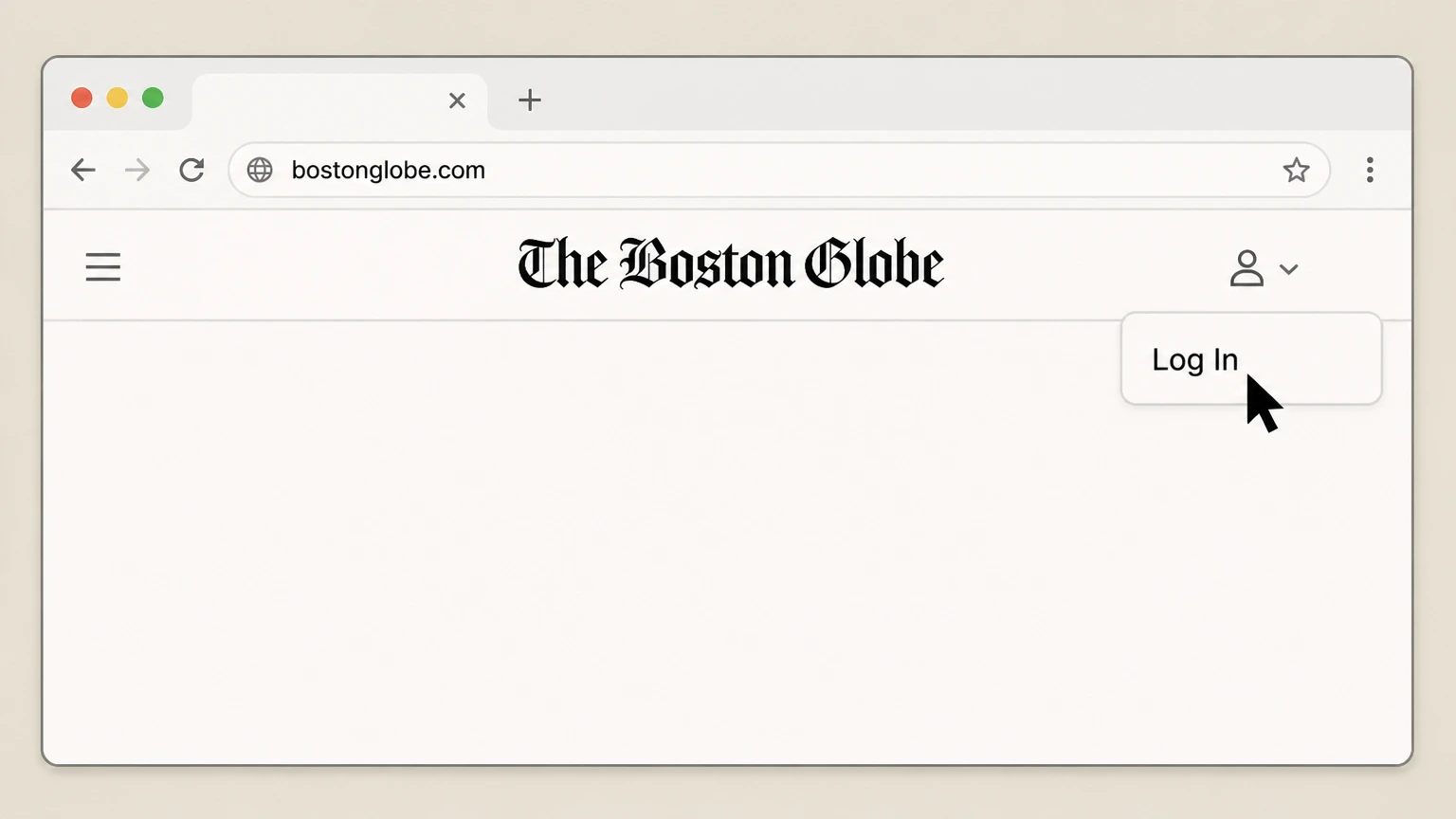This screenshot has height=819, width=1456.
Task: Close the current browser tab
Action: tap(457, 100)
